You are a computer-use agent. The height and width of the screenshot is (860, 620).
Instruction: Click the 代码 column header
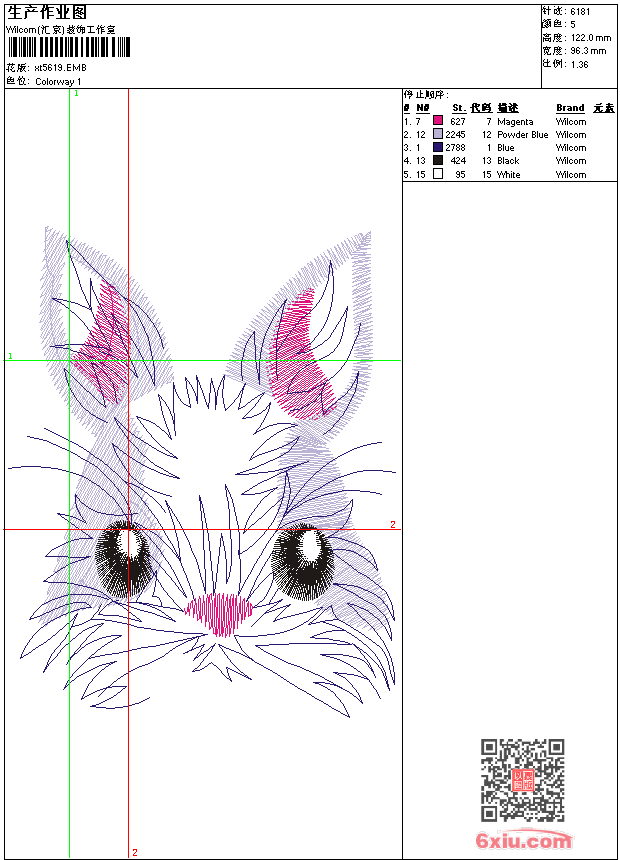pyautogui.click(x=481, y=108)
